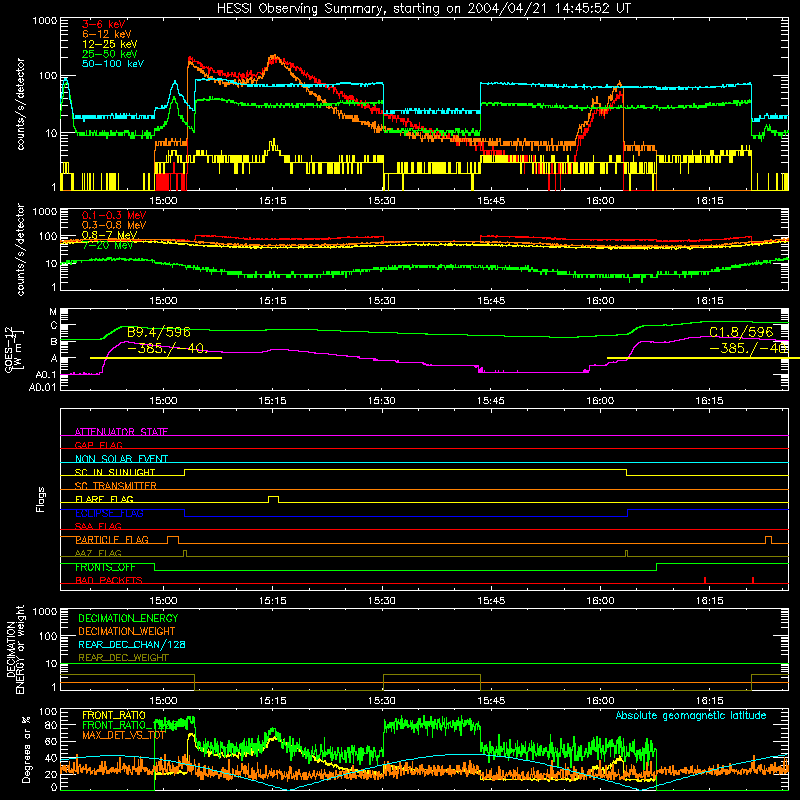The image size is (800, 800).
Task: Click the 0.3-0.8 MeV legend label
Action: (114, 225)
